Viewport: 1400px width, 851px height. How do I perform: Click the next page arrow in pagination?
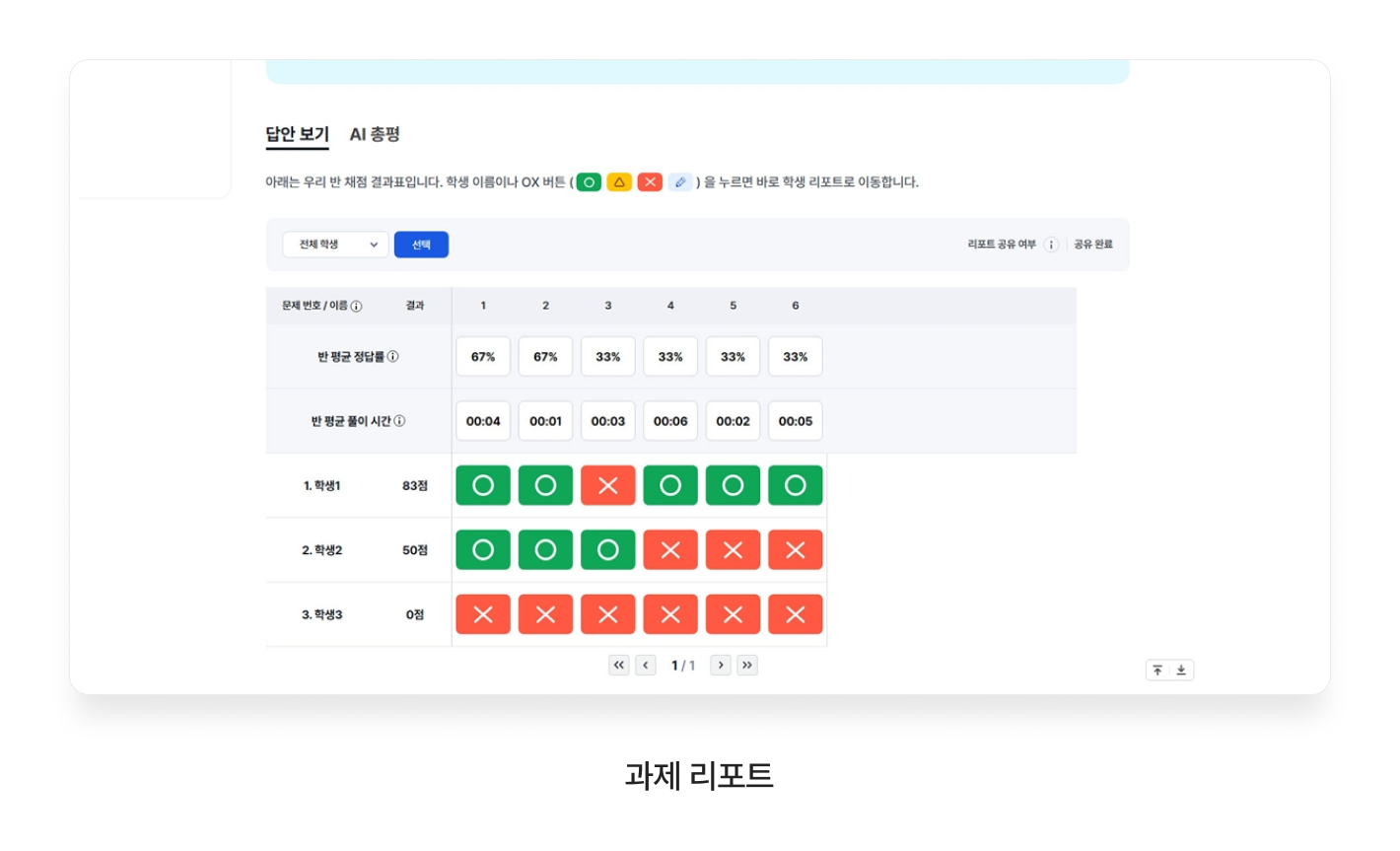coord(721,666)
